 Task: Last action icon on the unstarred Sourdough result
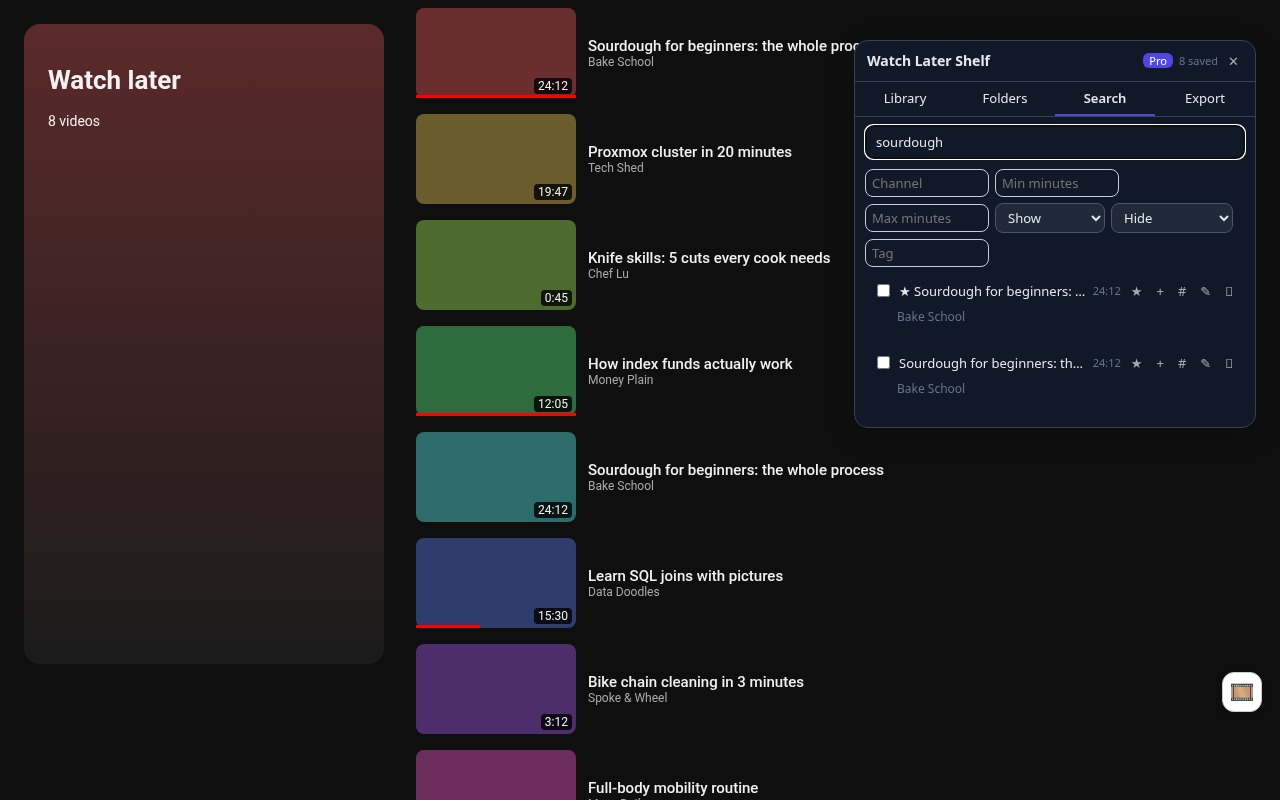click(x=1229, y=363)
